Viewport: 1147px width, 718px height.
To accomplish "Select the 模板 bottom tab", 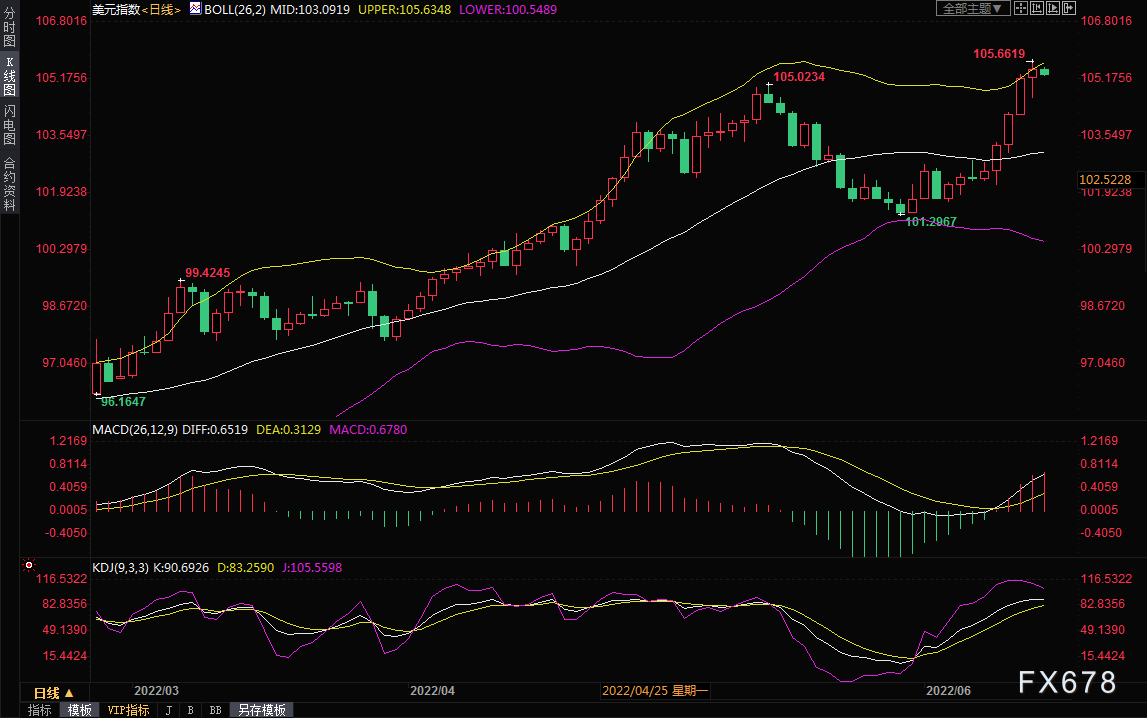I will click(79, 710).
